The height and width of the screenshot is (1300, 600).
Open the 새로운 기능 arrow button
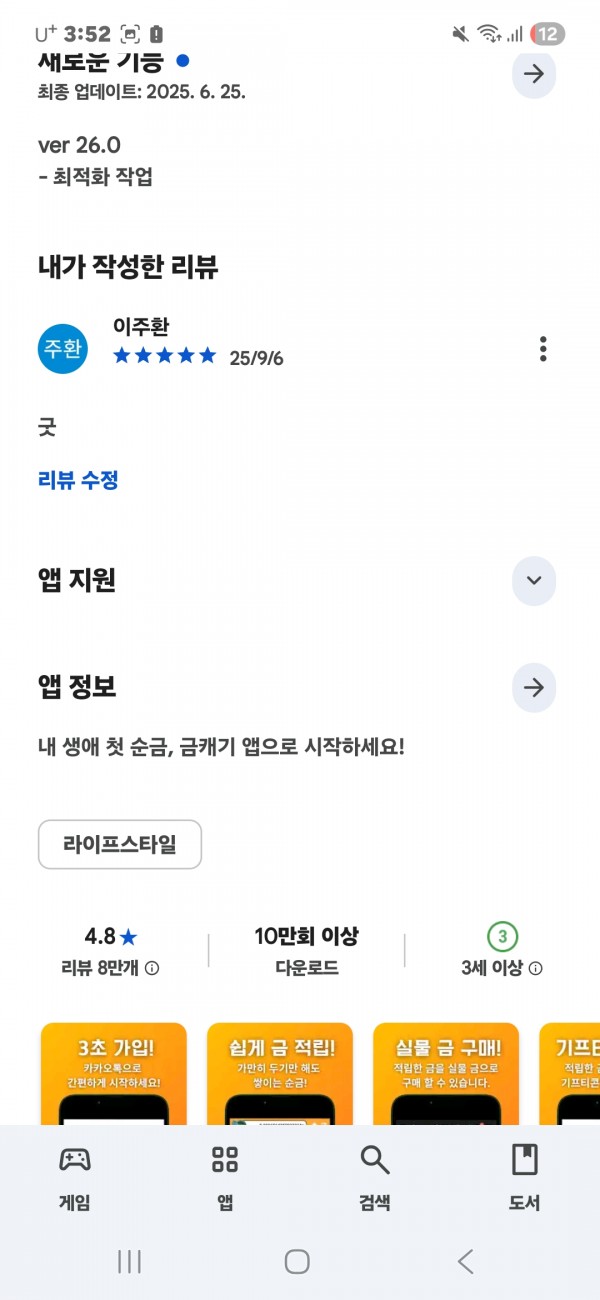click(534, 73)
